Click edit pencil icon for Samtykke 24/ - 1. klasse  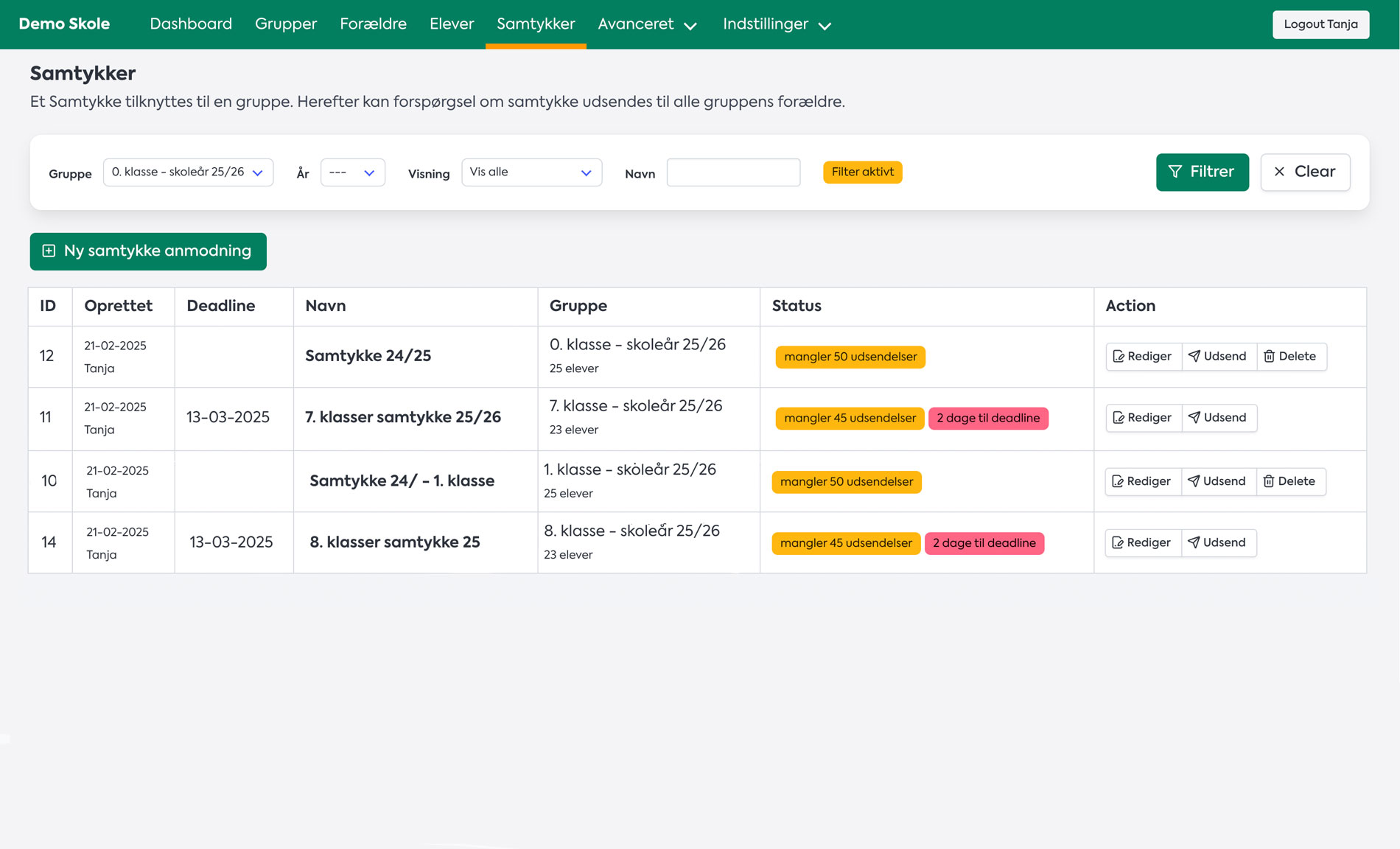point(1117,481)
